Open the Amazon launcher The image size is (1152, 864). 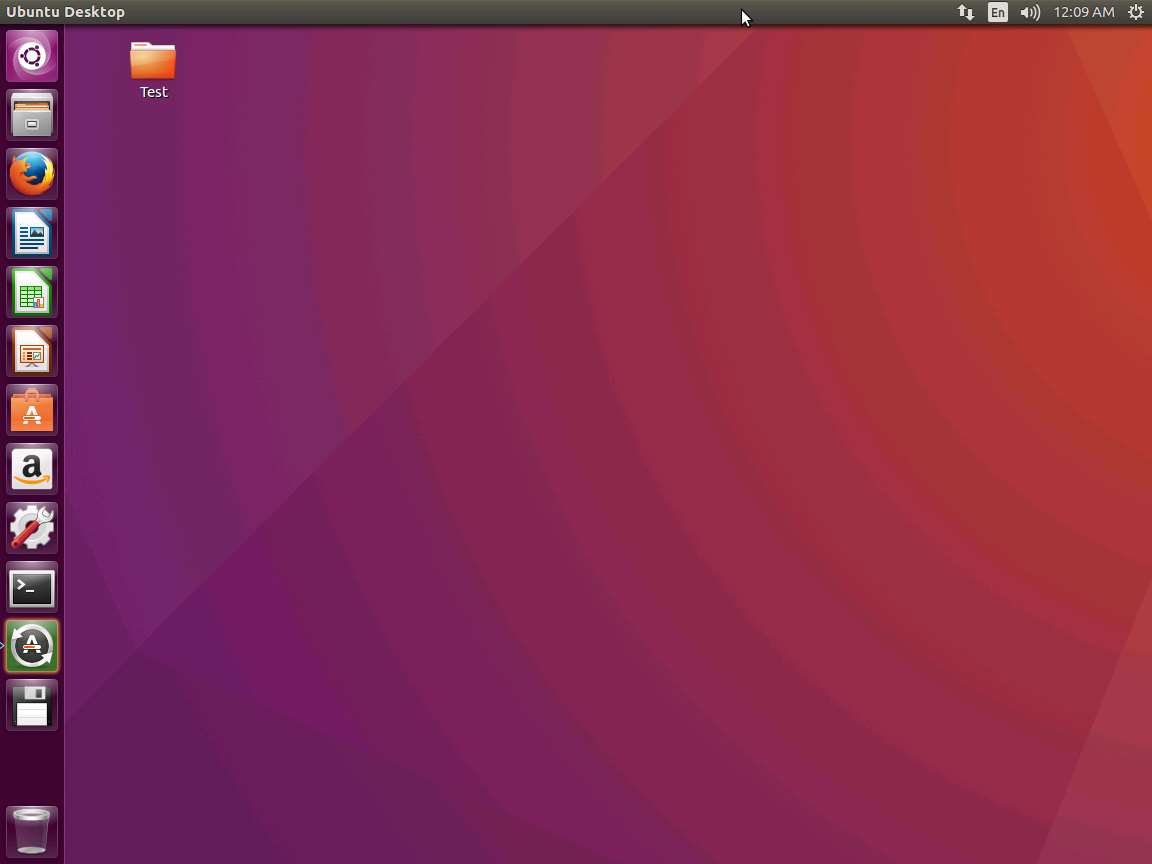point(32,469)
